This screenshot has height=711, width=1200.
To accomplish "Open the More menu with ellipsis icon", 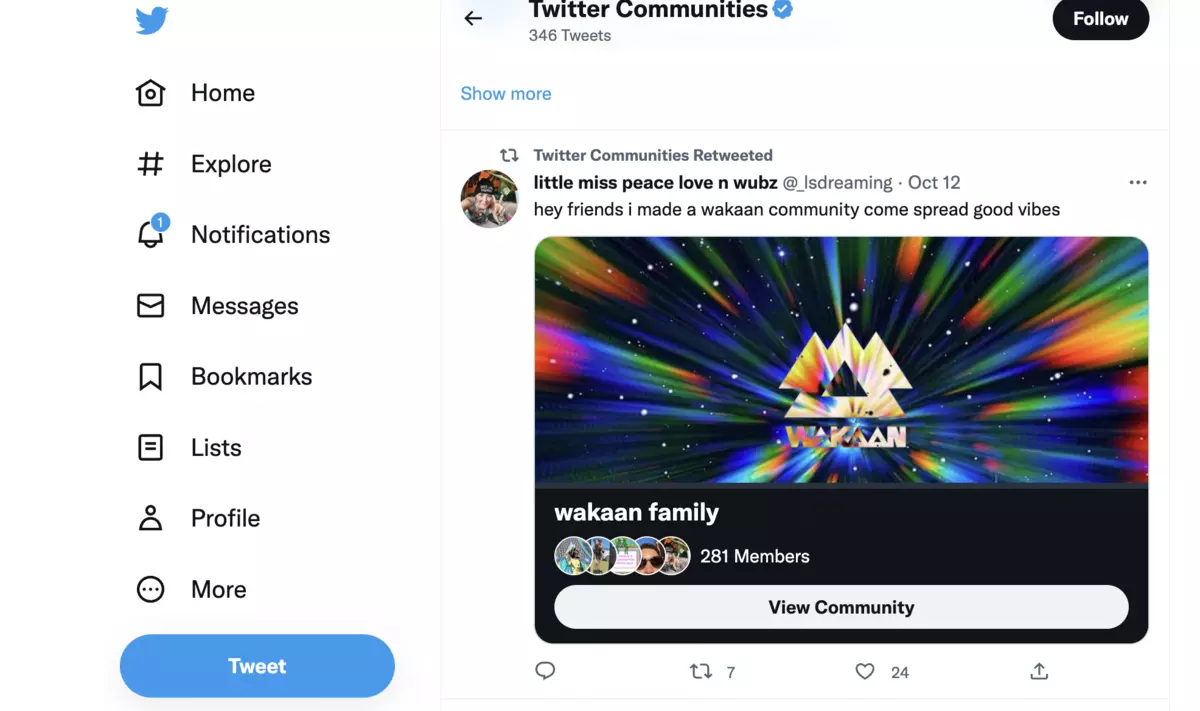I will tap(150, 589).
